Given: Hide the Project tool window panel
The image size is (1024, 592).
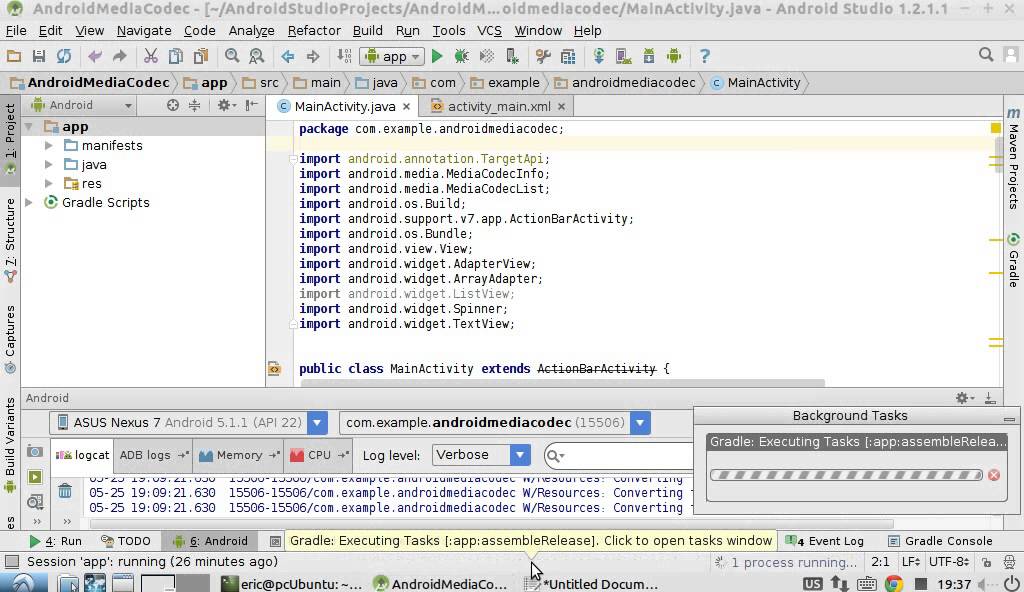Looking at the screenshot, I should tap(251, 105).
